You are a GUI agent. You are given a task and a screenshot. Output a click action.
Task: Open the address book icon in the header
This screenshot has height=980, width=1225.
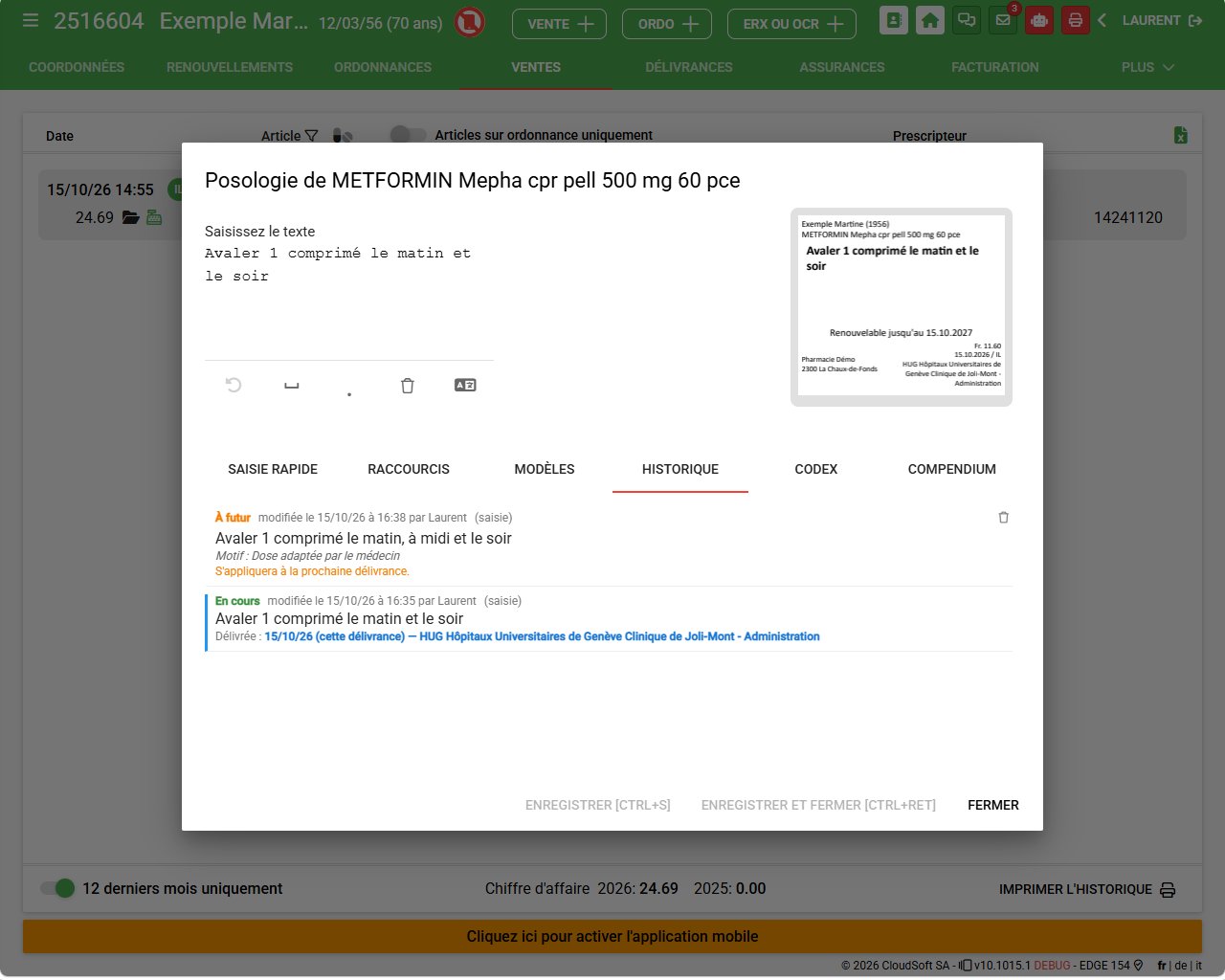click(x=894, y=20)
